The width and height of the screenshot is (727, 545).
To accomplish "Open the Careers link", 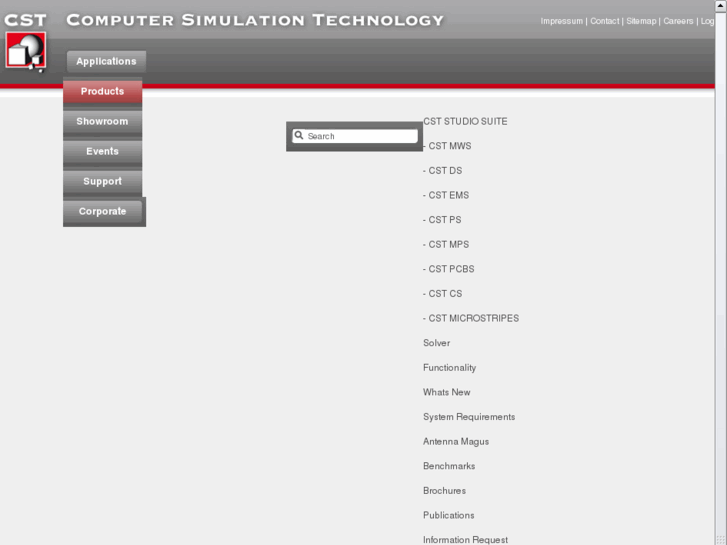I will (x=678, y=21).
